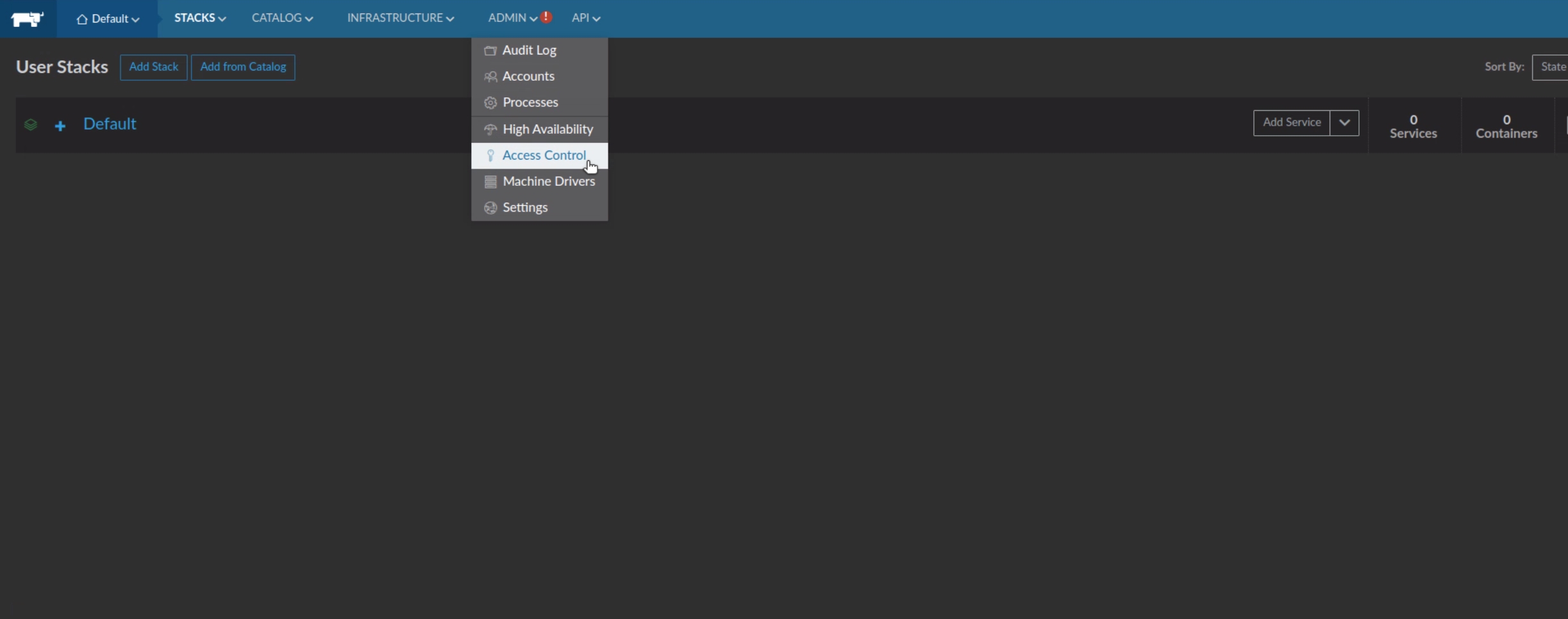
Task: Open Settings from the Admin menu
Action: click(525, 208)
